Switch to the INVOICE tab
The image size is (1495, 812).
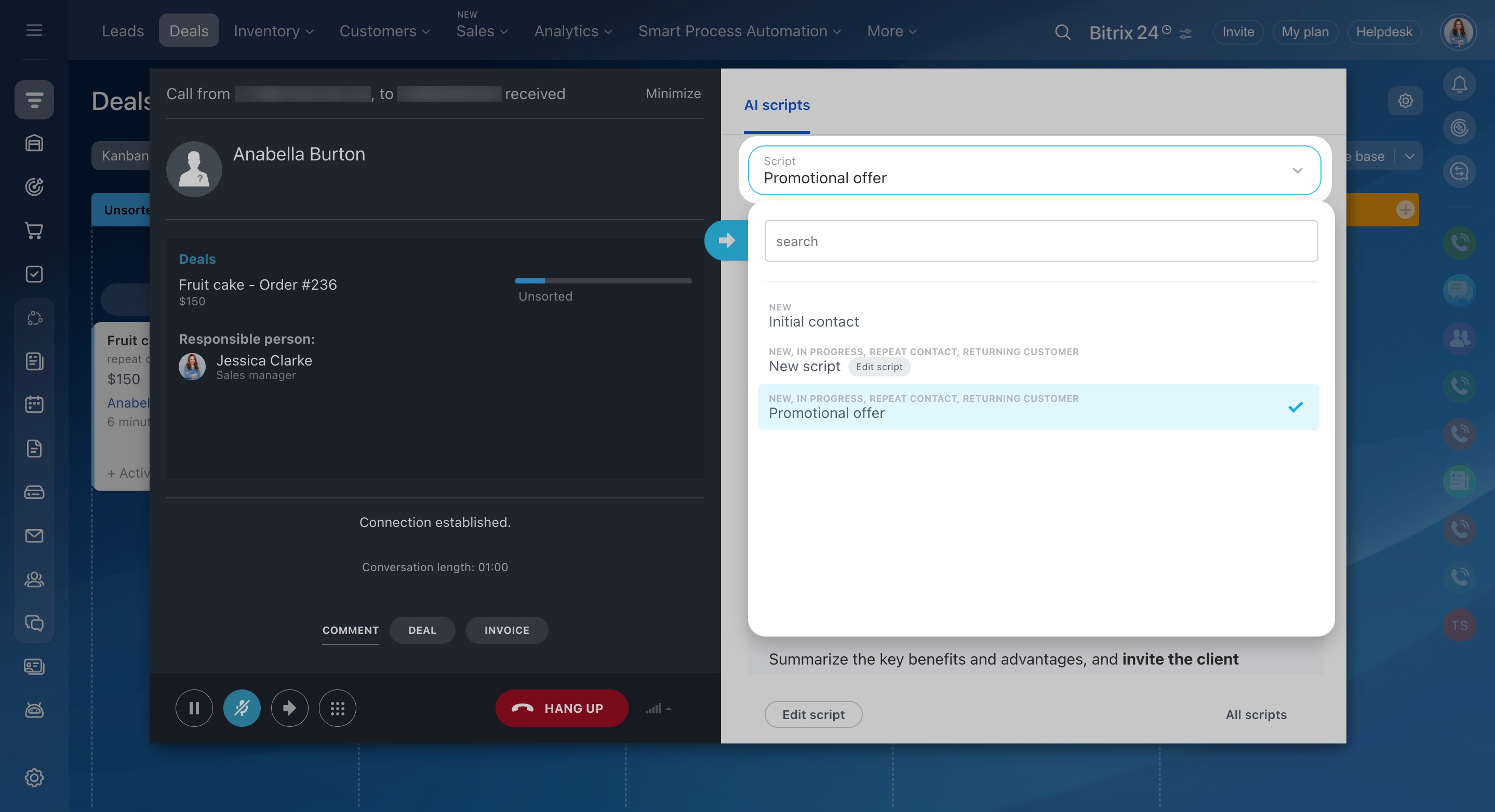506,630
